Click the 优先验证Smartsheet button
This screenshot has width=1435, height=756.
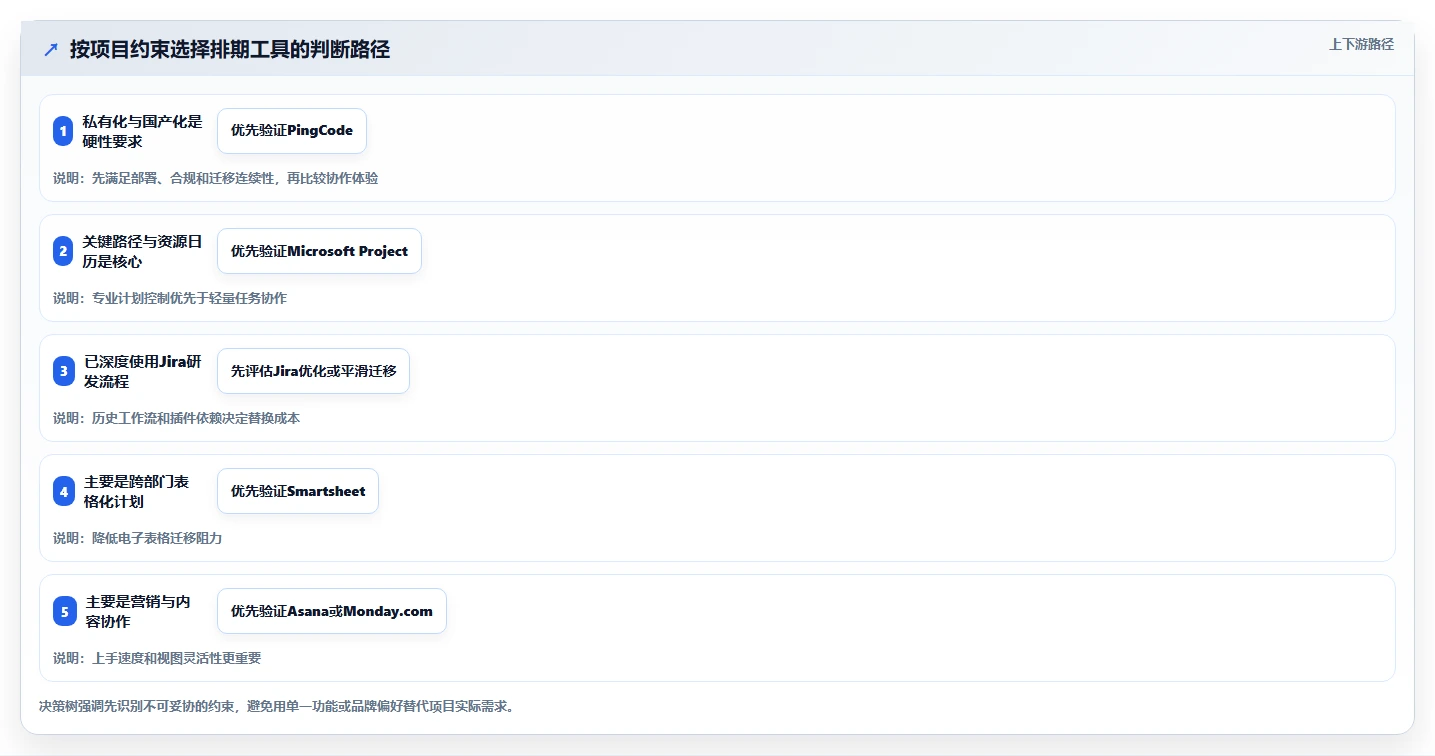click(x=298, y=491)
